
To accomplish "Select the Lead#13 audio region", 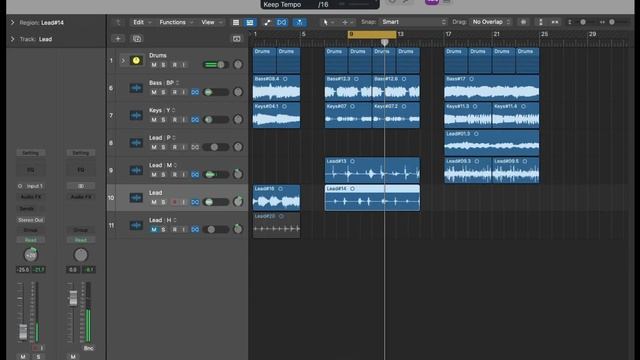I will click(372, 170).
